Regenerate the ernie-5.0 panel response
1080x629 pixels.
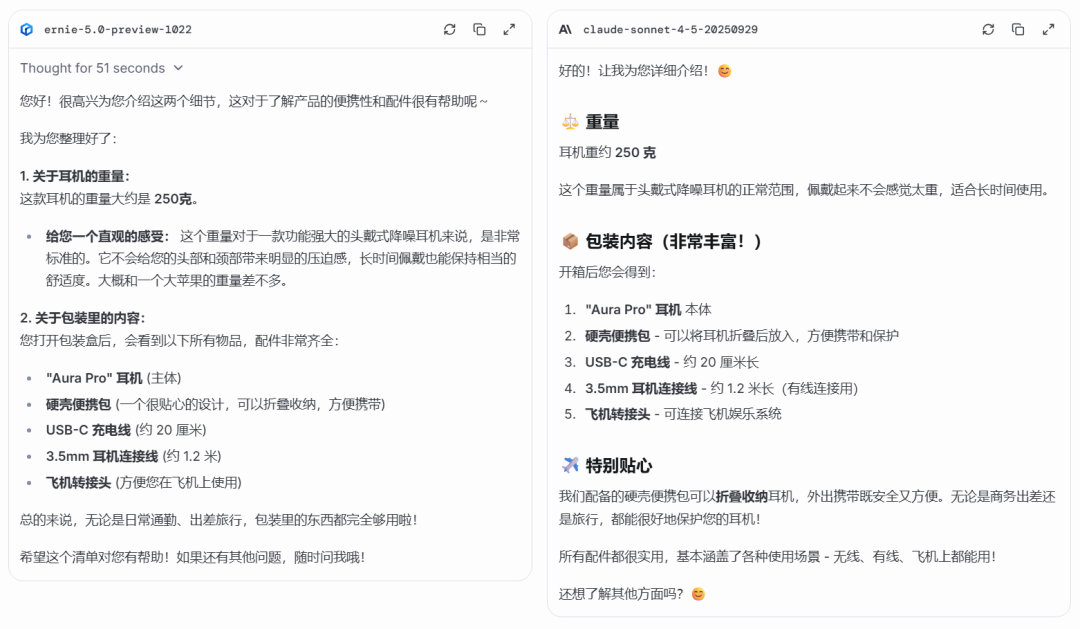449,29
